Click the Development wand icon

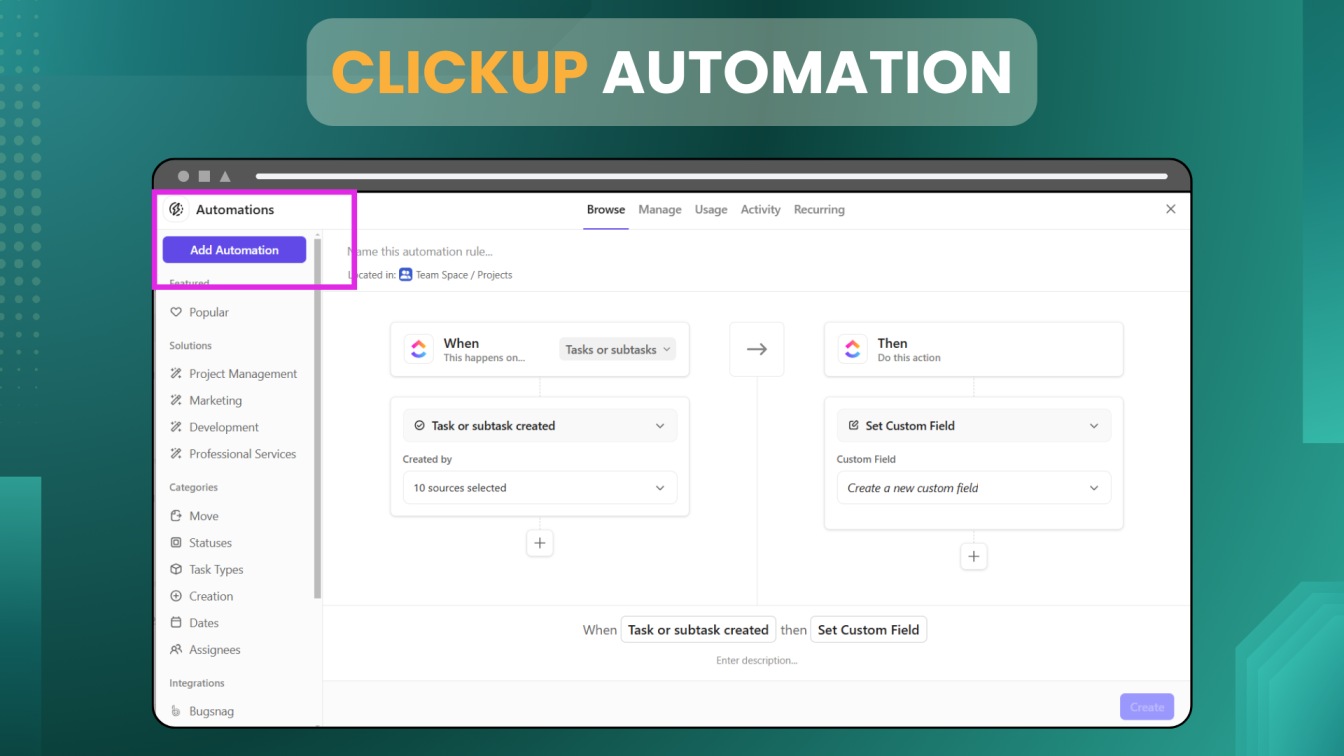point(176,427)
